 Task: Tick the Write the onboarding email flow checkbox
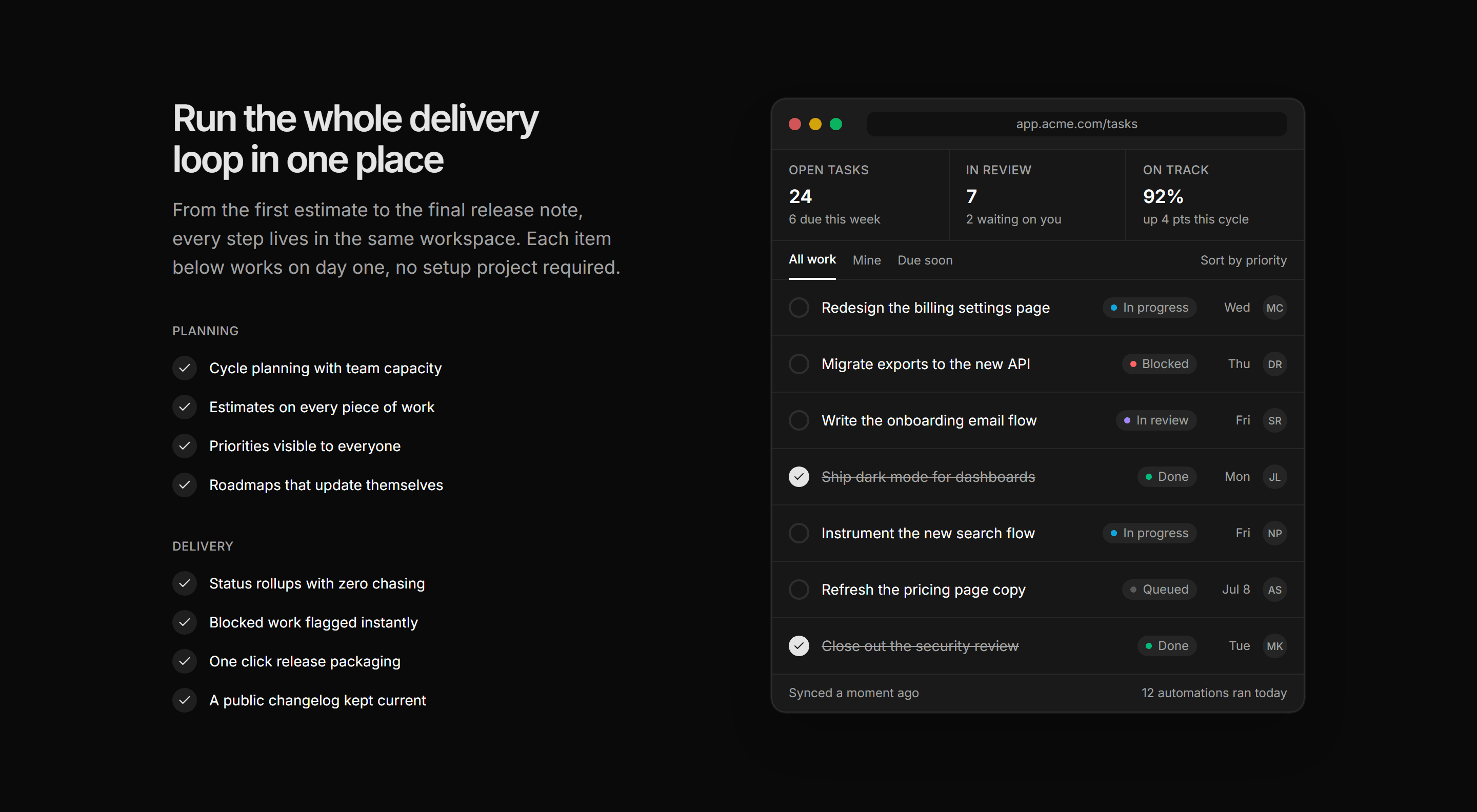(799, 420)
